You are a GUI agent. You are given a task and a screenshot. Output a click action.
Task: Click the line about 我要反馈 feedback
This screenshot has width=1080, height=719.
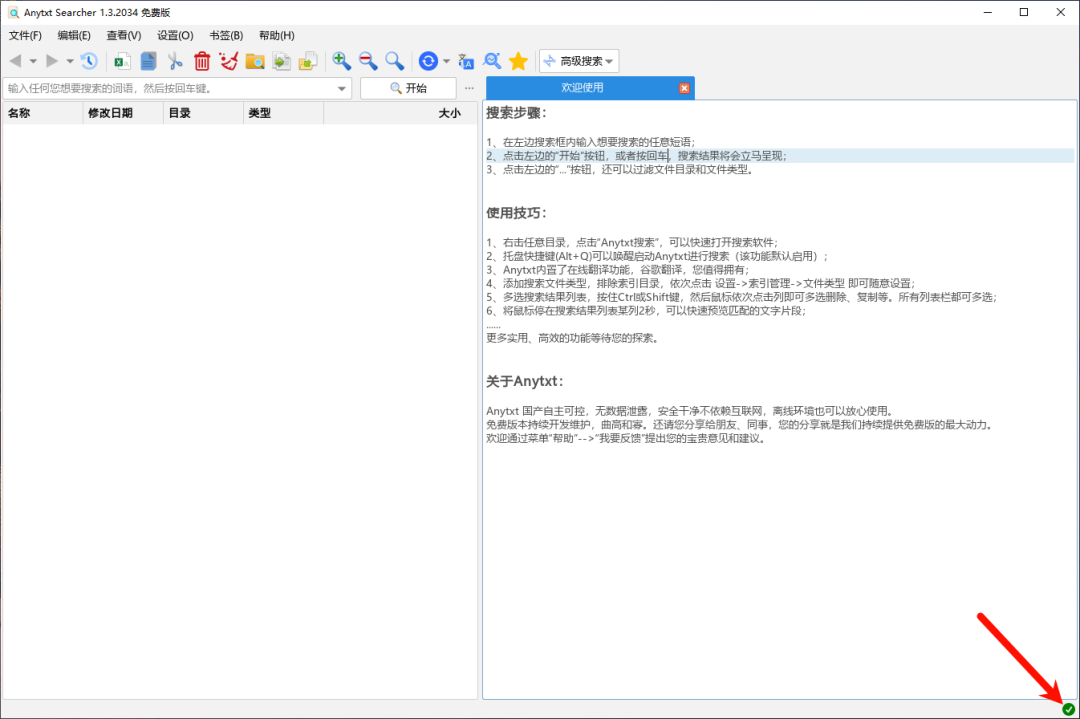coord(626,439)
